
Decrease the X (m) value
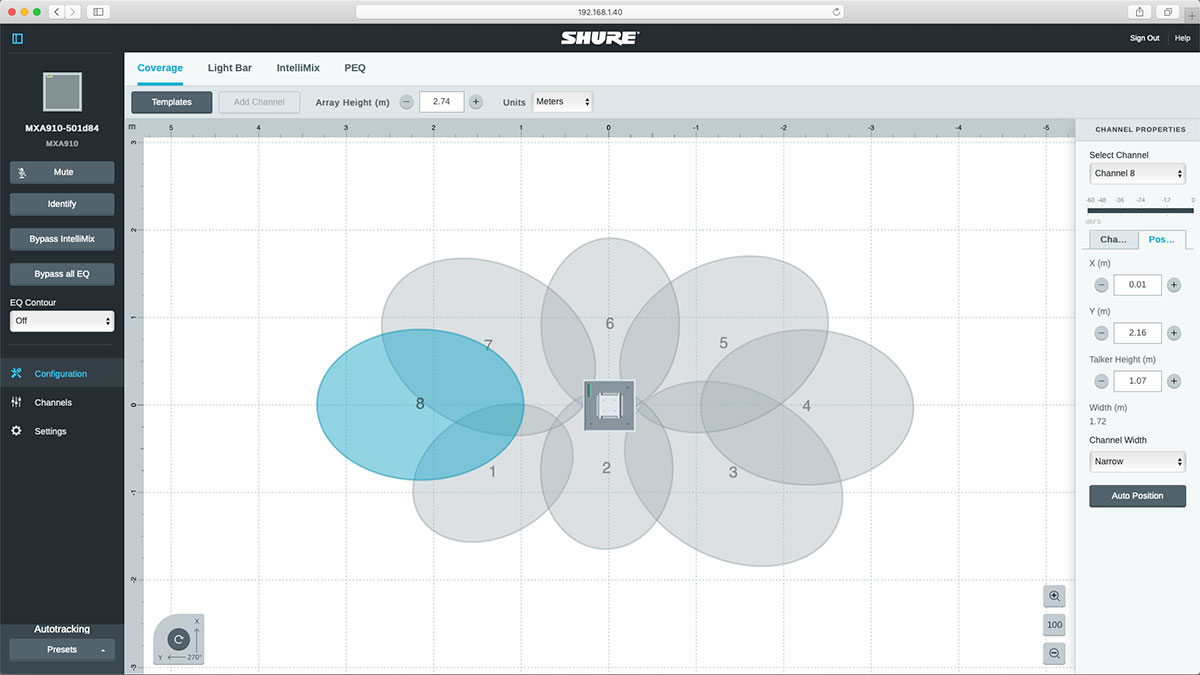pyautogui.click(x=1101, y=285)
